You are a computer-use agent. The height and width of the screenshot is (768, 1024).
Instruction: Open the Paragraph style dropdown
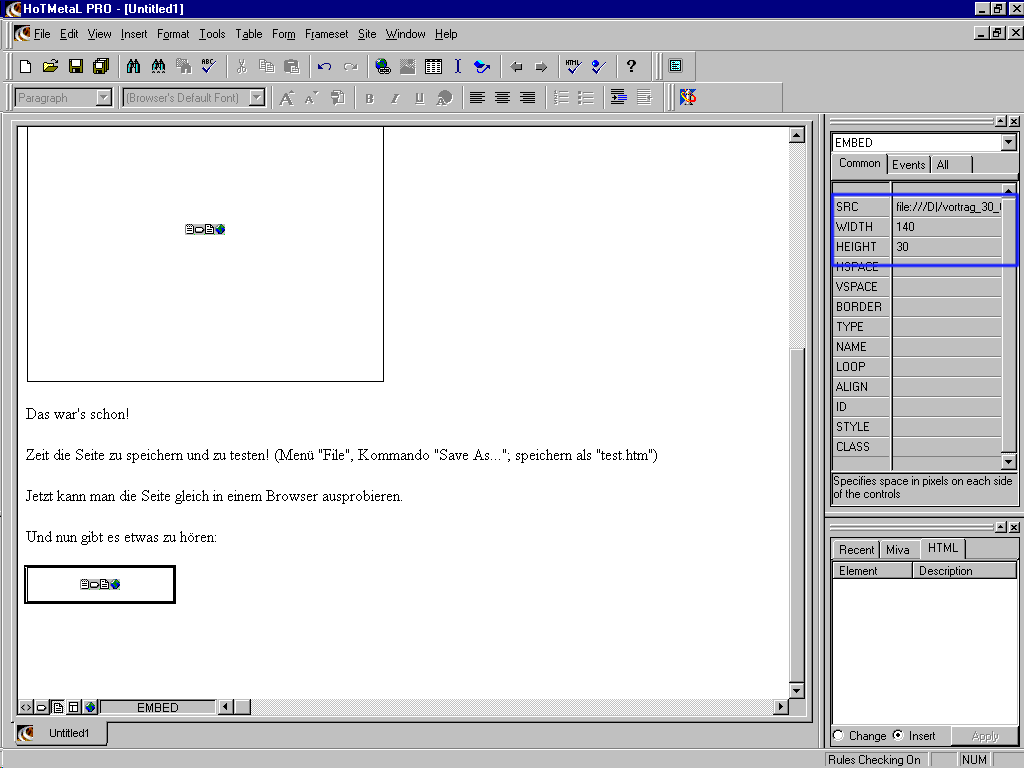[x=103, y=98]
